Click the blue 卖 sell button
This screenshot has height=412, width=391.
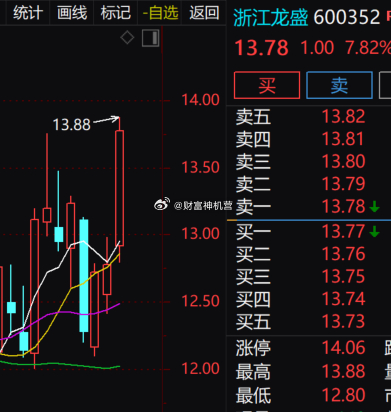click(x=339, y=85)
